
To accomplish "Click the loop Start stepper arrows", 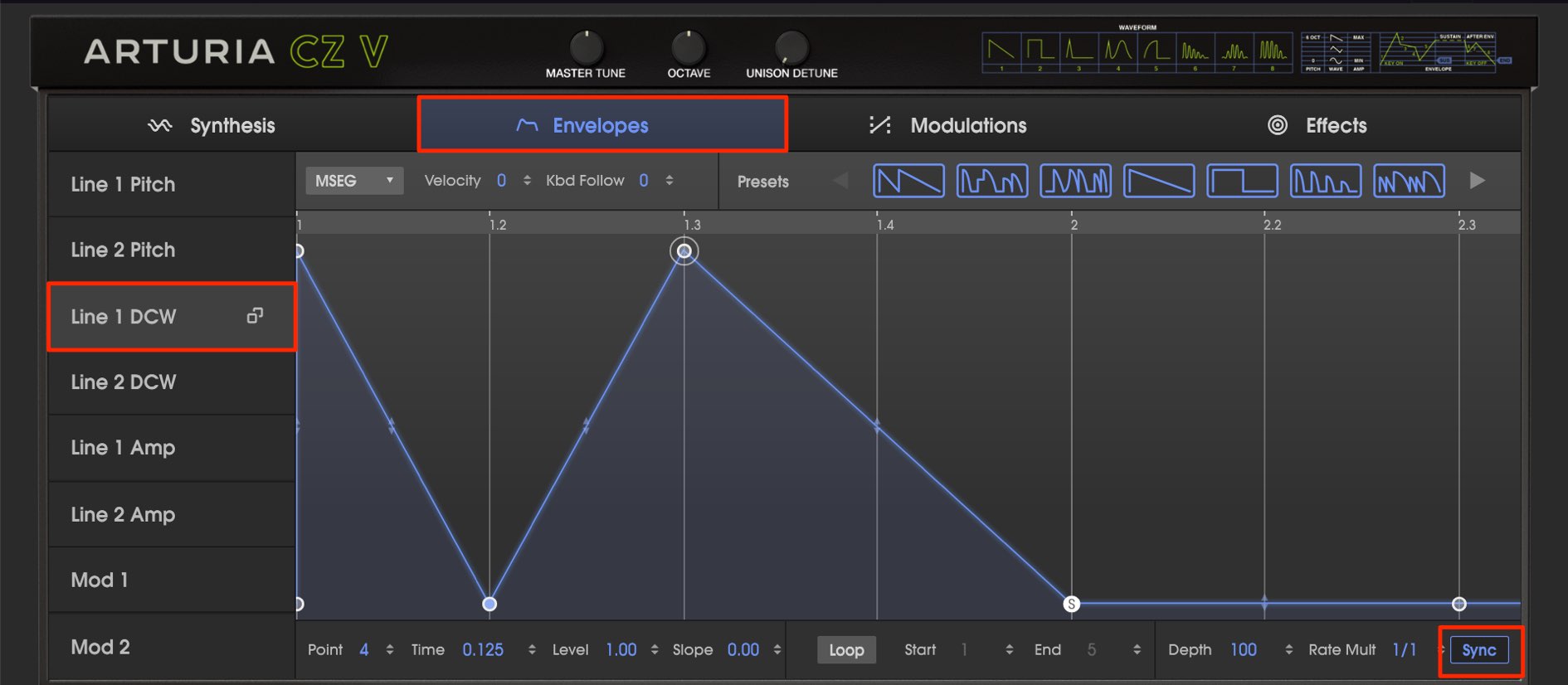I will [x=1010, y=650].
